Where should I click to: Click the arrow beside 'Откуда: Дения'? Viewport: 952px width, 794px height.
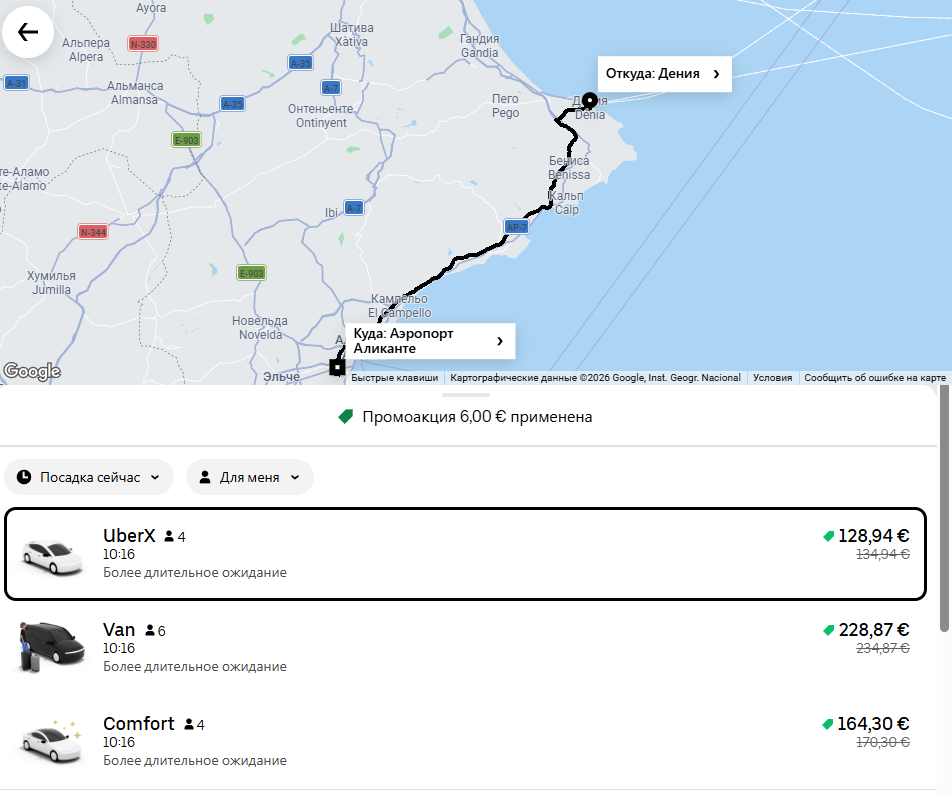(x=716, y=74)
